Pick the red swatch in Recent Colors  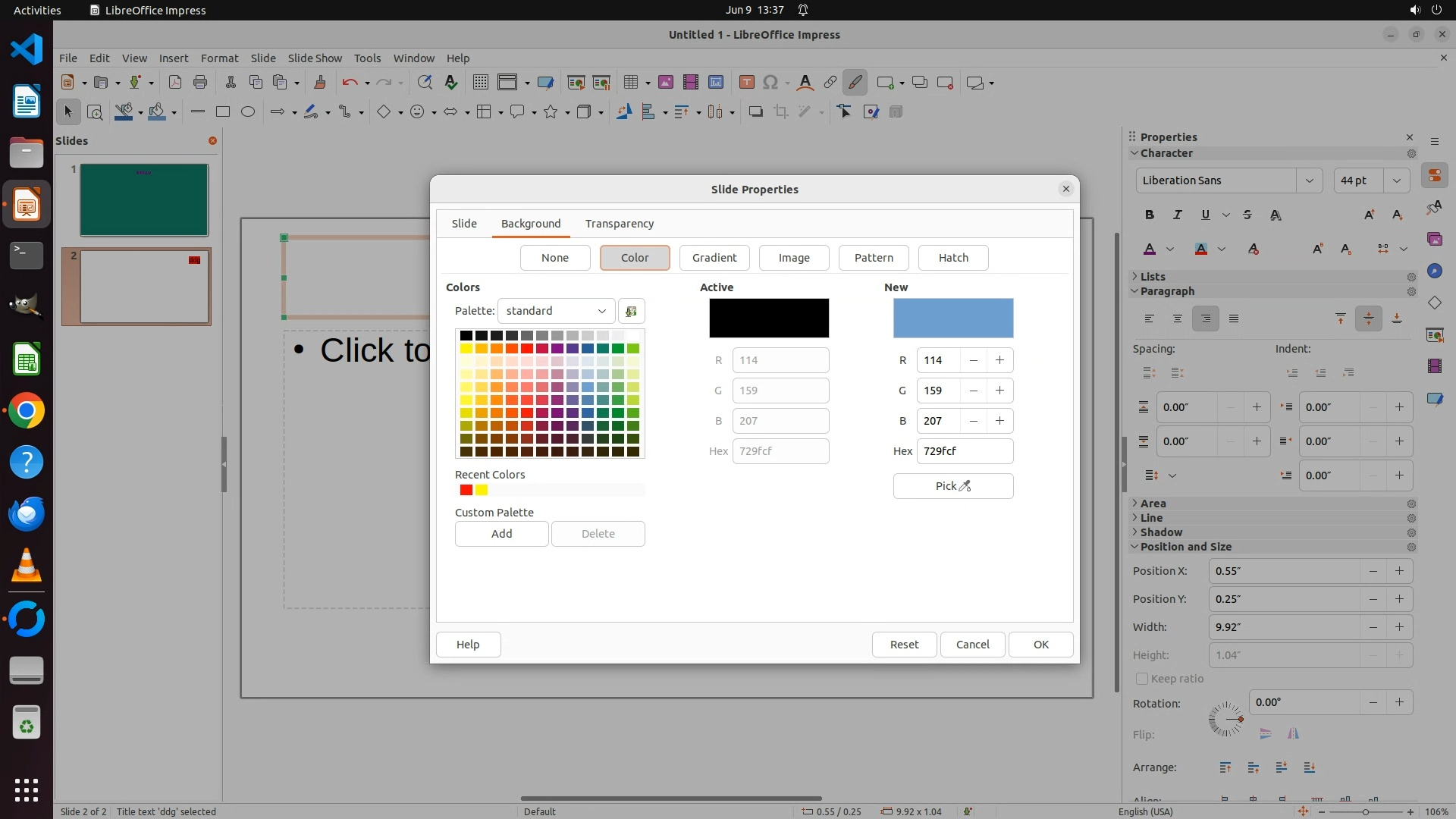(466, 491)
